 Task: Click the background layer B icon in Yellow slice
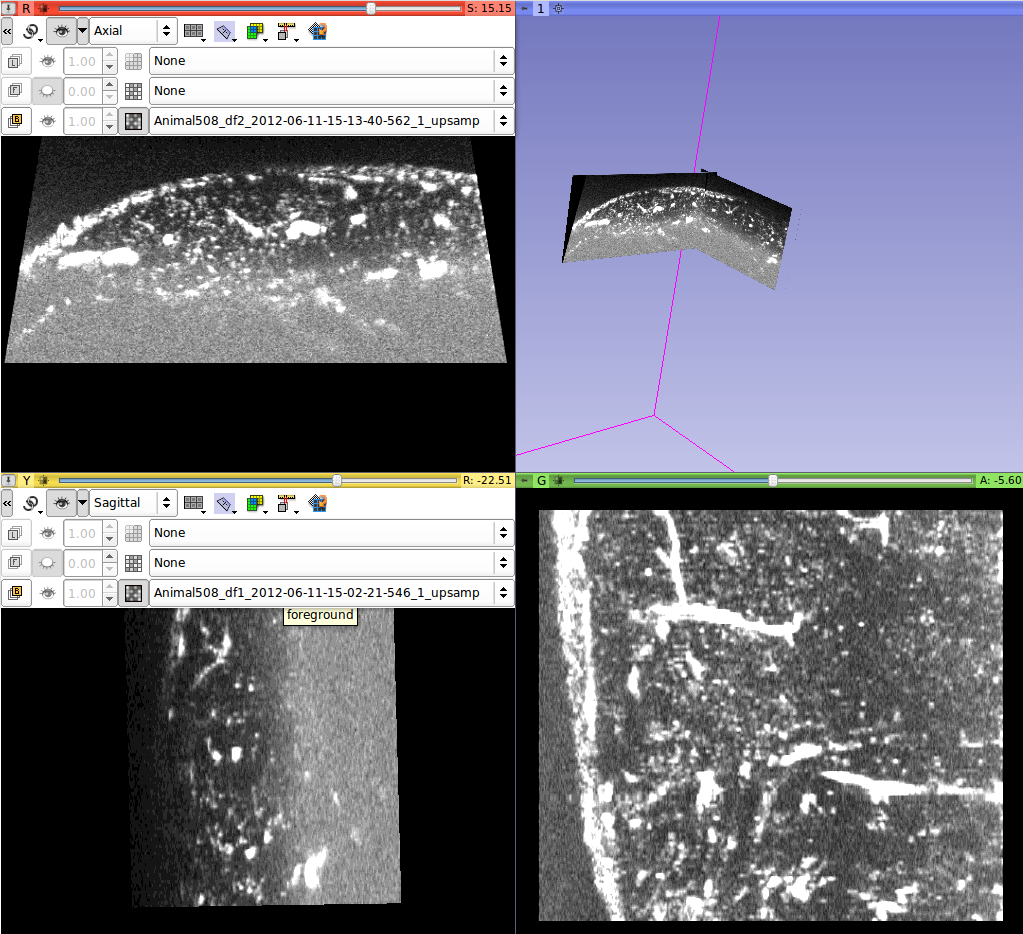[16, 593]
